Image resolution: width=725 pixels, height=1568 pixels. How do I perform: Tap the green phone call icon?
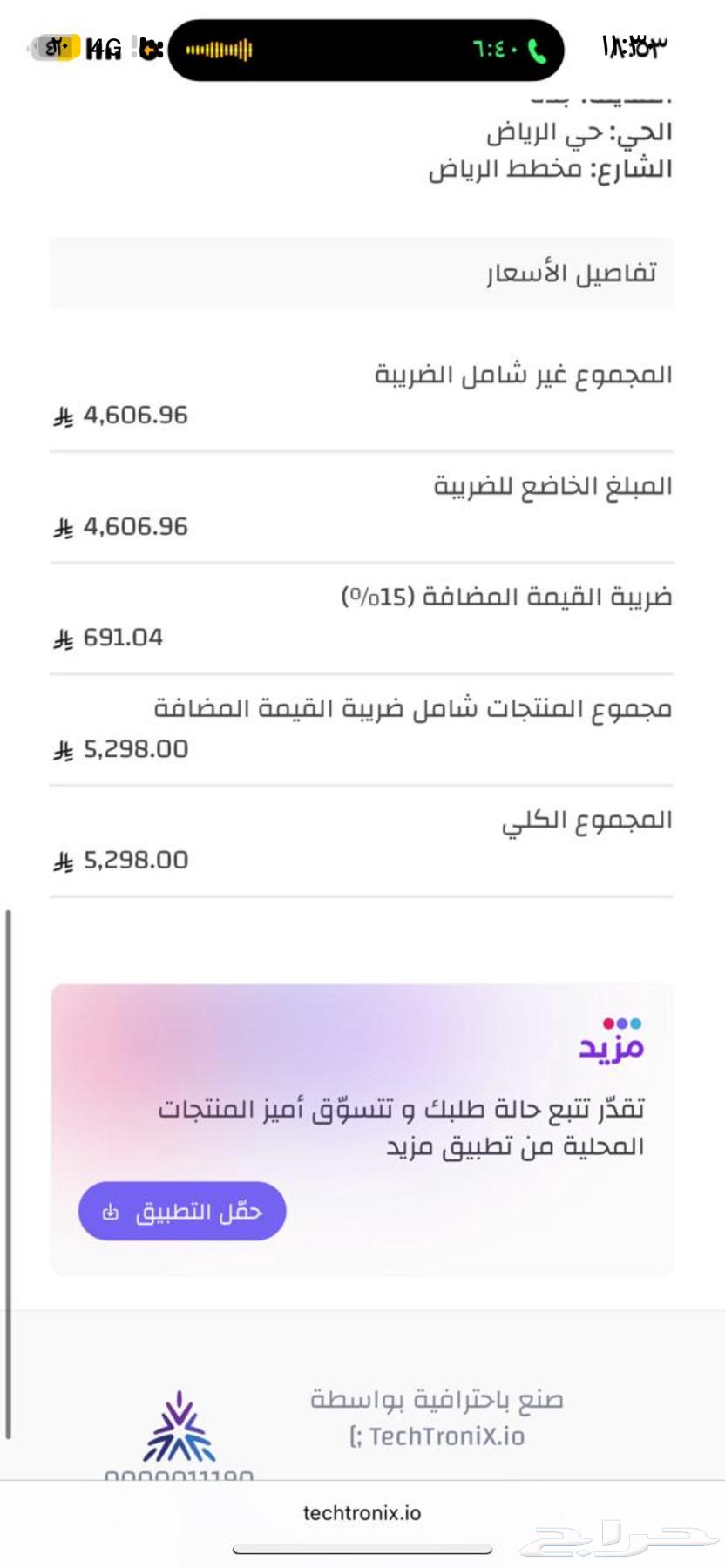click(x=538, y=51)
